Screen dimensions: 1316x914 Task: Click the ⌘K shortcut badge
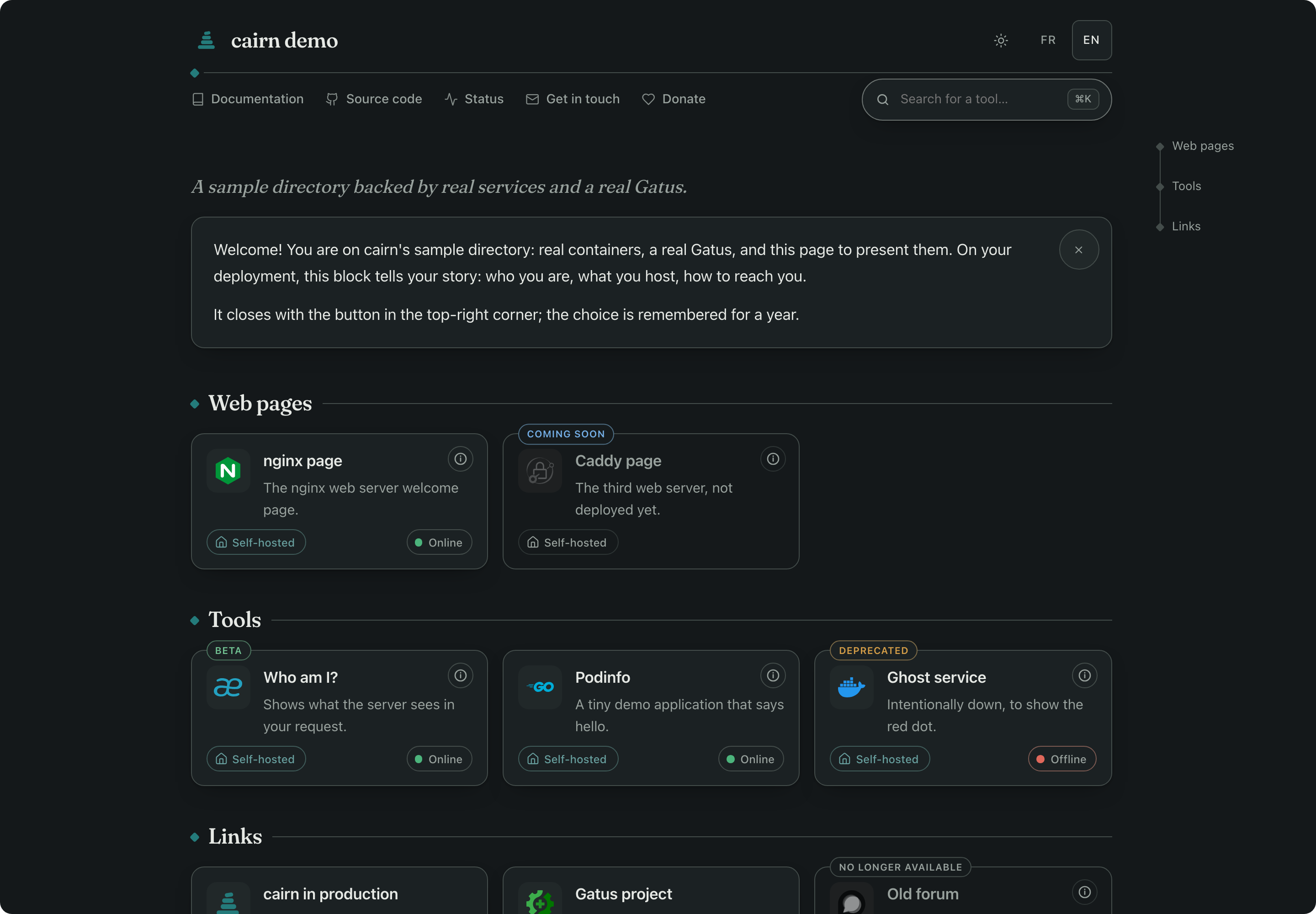point(1083,99)
